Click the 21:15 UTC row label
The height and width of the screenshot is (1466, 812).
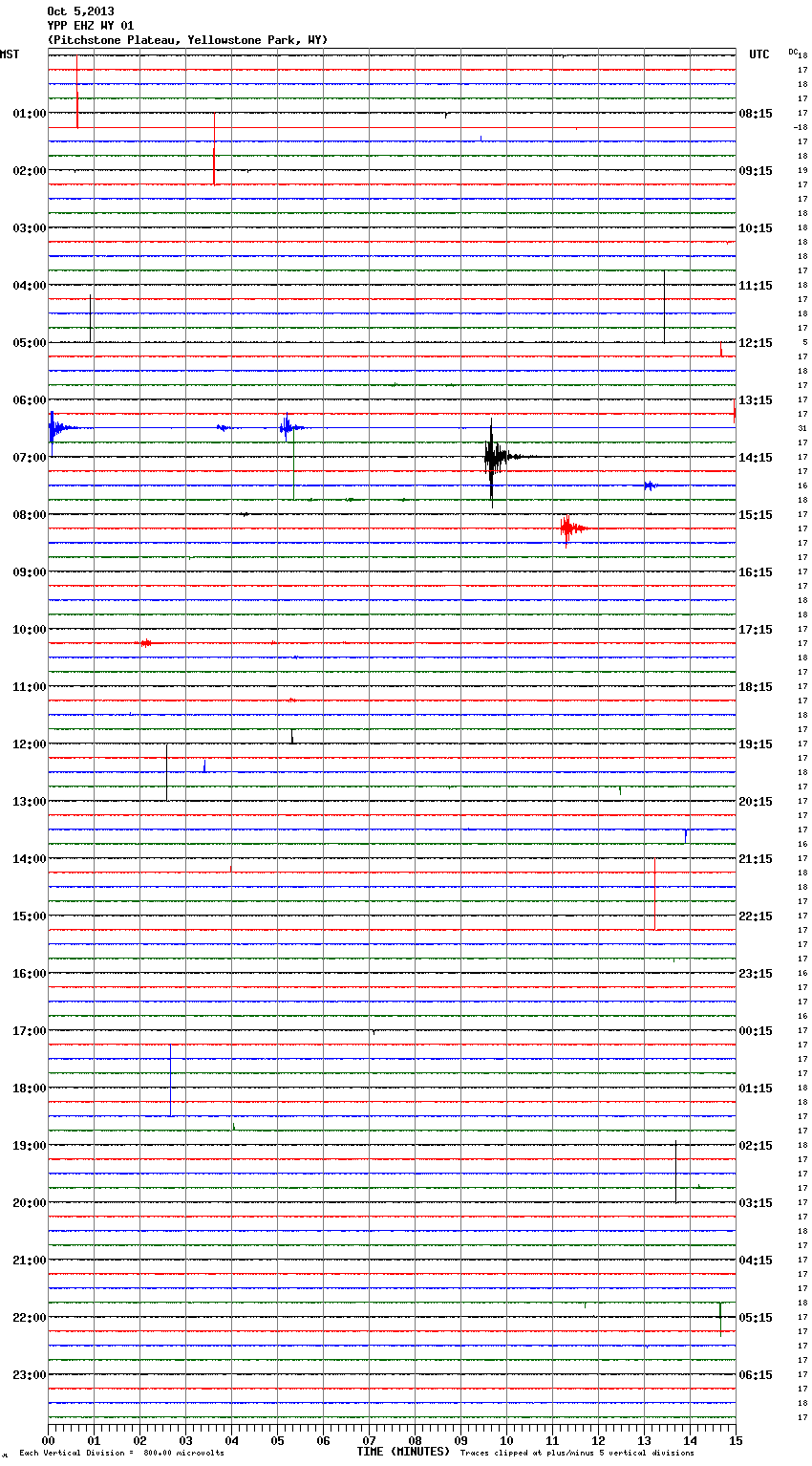[756, 859]
